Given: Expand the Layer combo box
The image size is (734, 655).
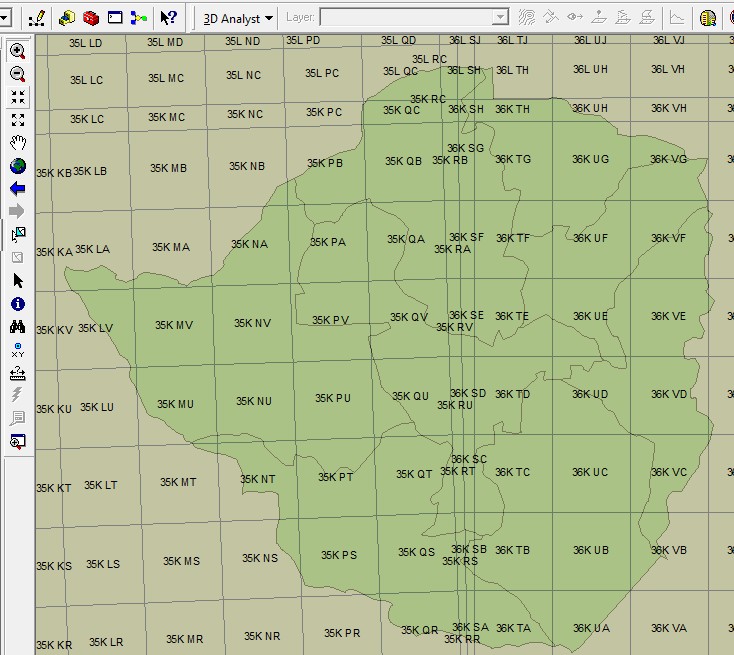Looking at the screenshot, I should [x=499, y=18].
